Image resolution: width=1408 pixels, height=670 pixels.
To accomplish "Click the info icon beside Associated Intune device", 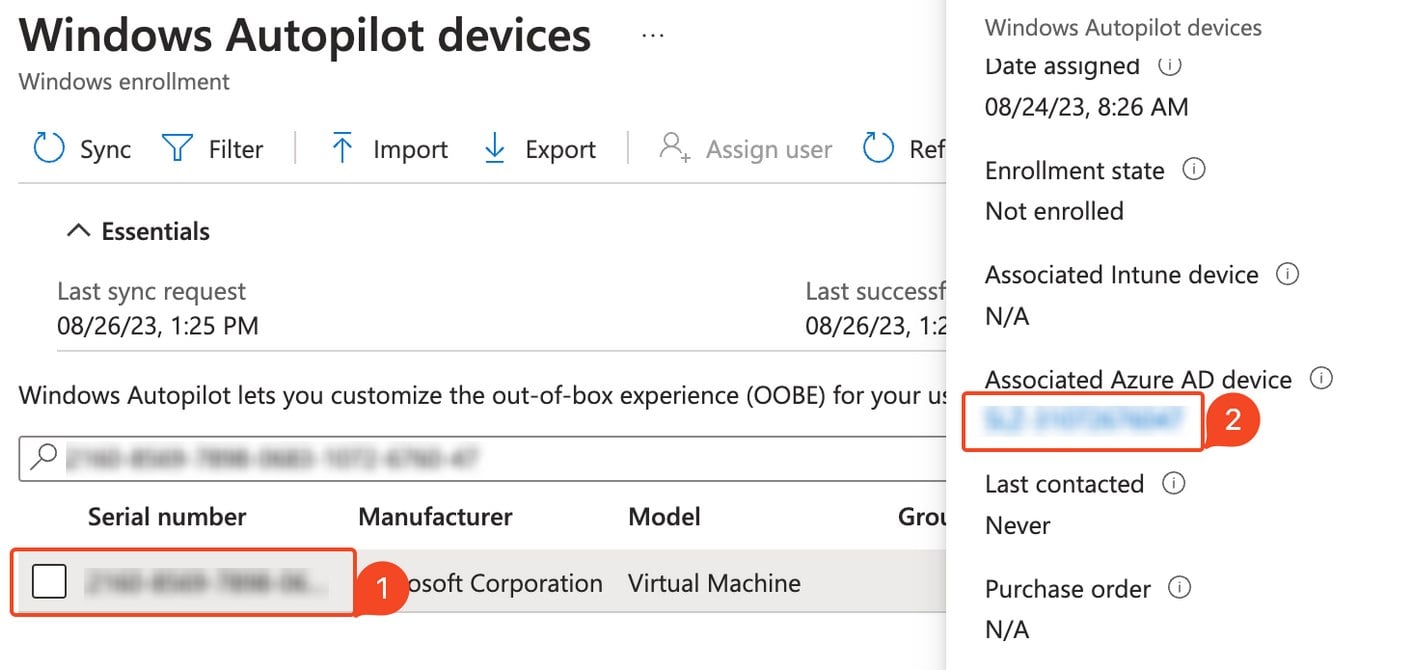I will click(1289, 274).
